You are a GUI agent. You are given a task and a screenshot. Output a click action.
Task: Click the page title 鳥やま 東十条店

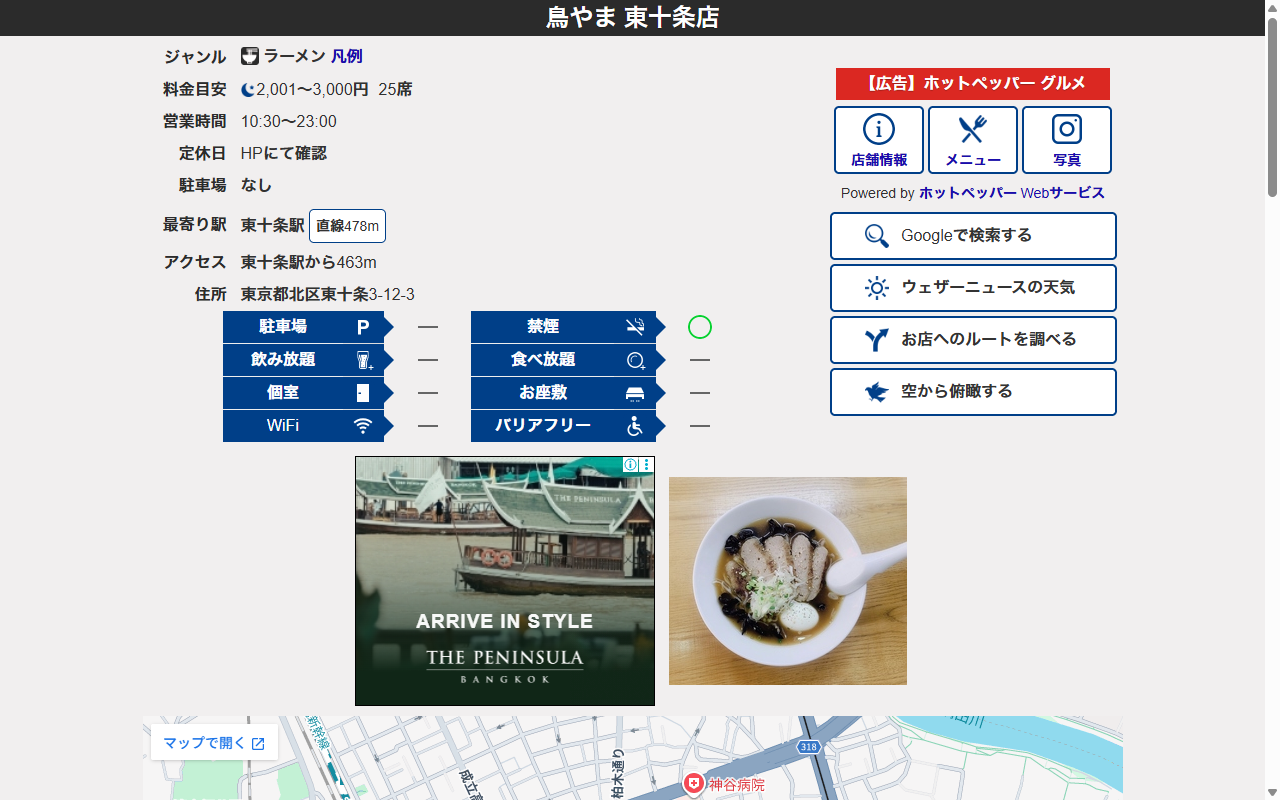coord(632,18)
